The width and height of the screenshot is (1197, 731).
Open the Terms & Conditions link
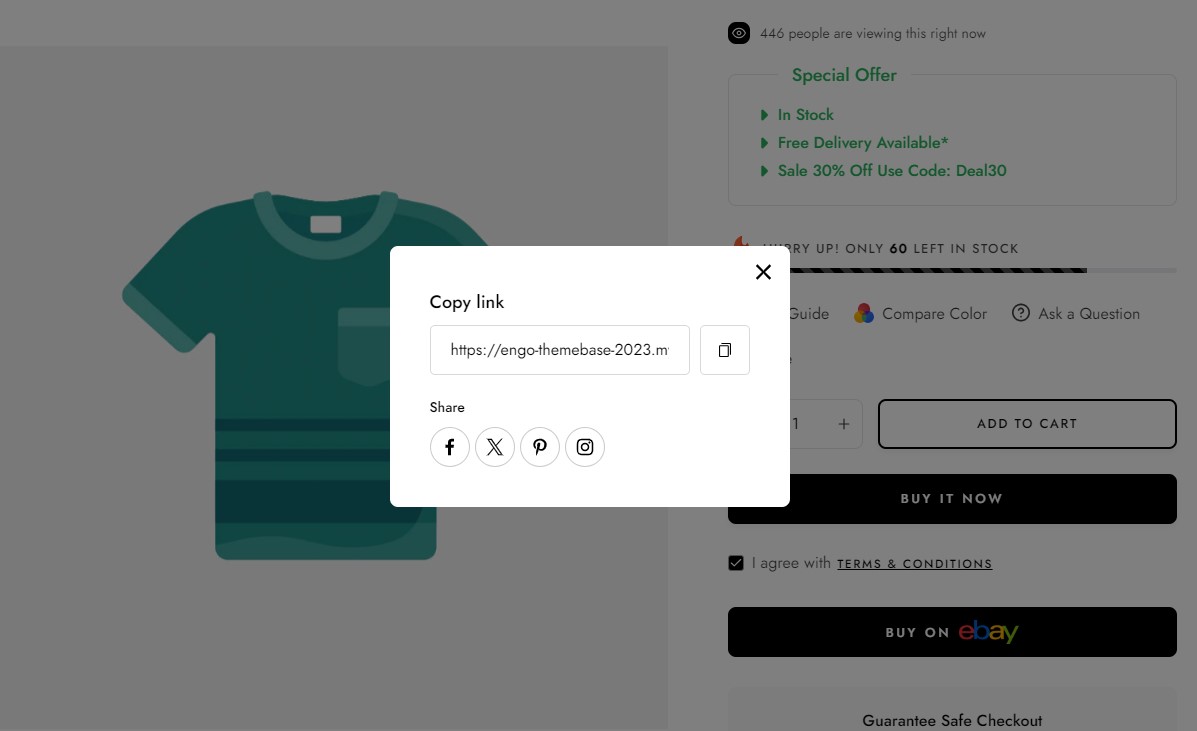[915, 564]
